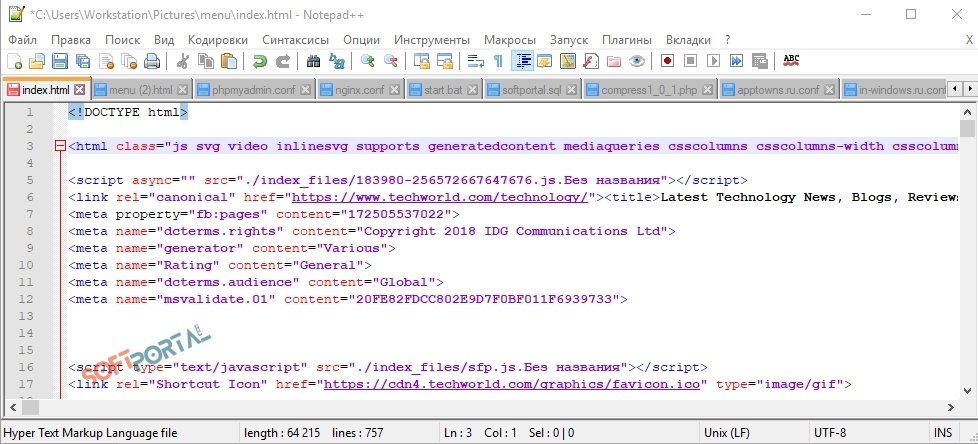Open the Replace dialog icon
The height and width of the screenshot is (444, 978).
pyautogui.click(x=337, y=61)
